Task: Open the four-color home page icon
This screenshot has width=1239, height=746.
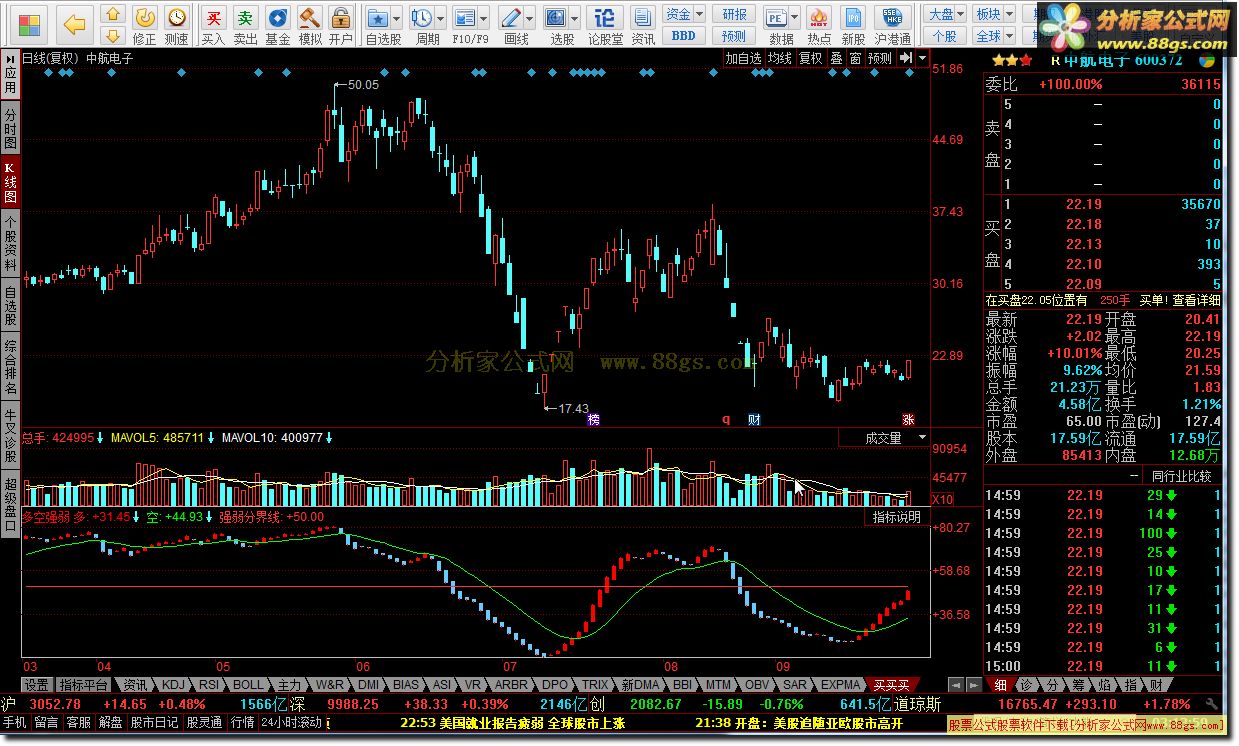Action: point(31,24)
